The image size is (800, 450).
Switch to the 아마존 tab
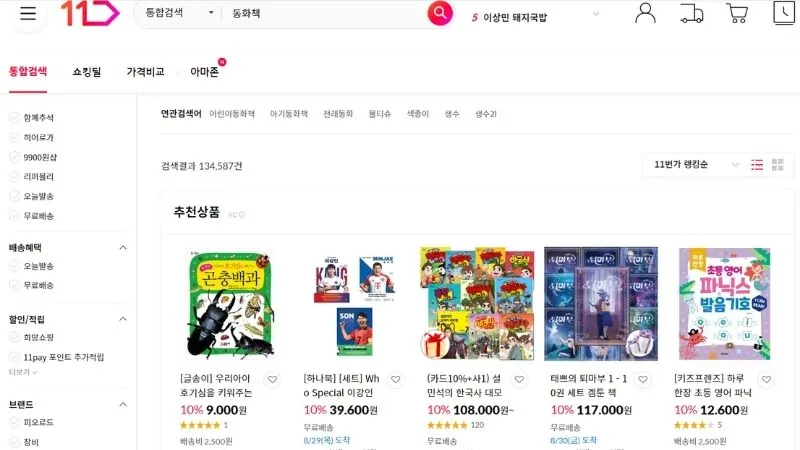[x=205, y=72]
